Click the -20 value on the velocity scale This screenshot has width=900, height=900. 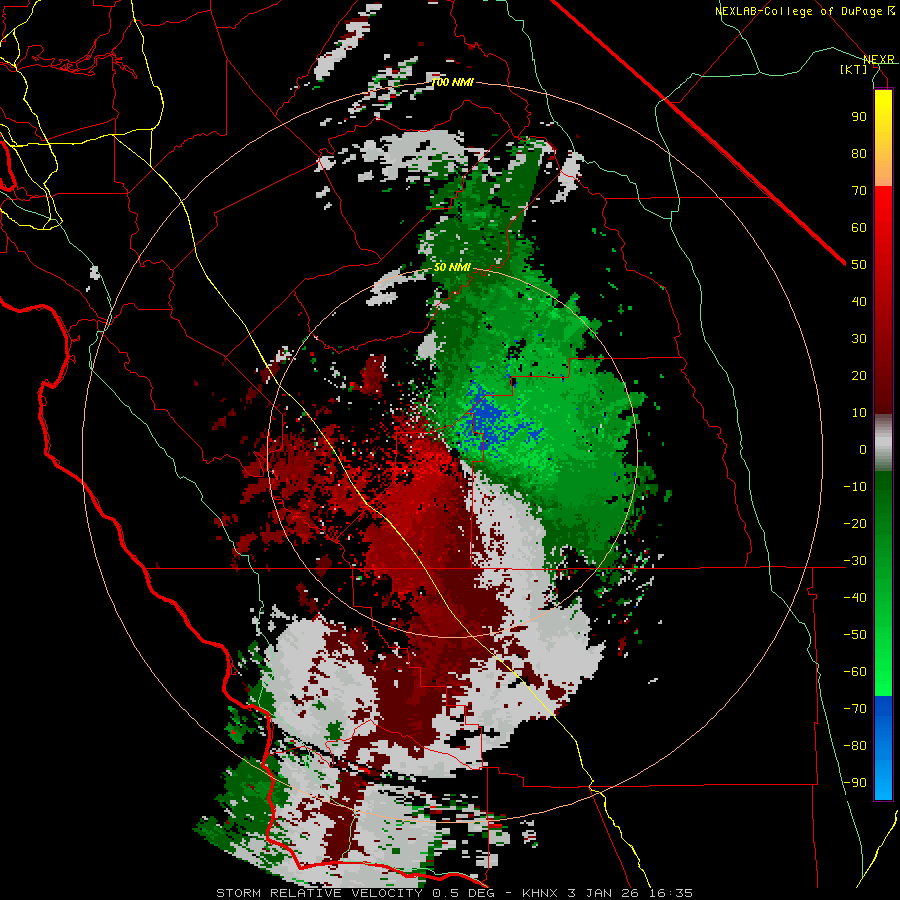coord(855,523)
